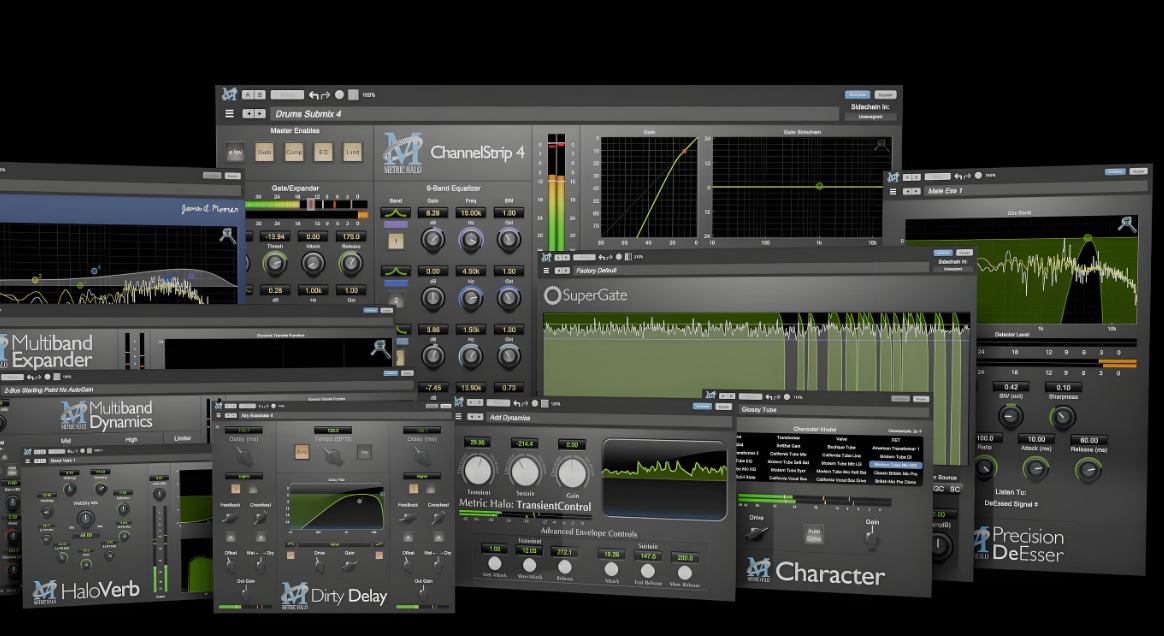Click the Metric Halo logo in Character toolbar

pos(710,396)
